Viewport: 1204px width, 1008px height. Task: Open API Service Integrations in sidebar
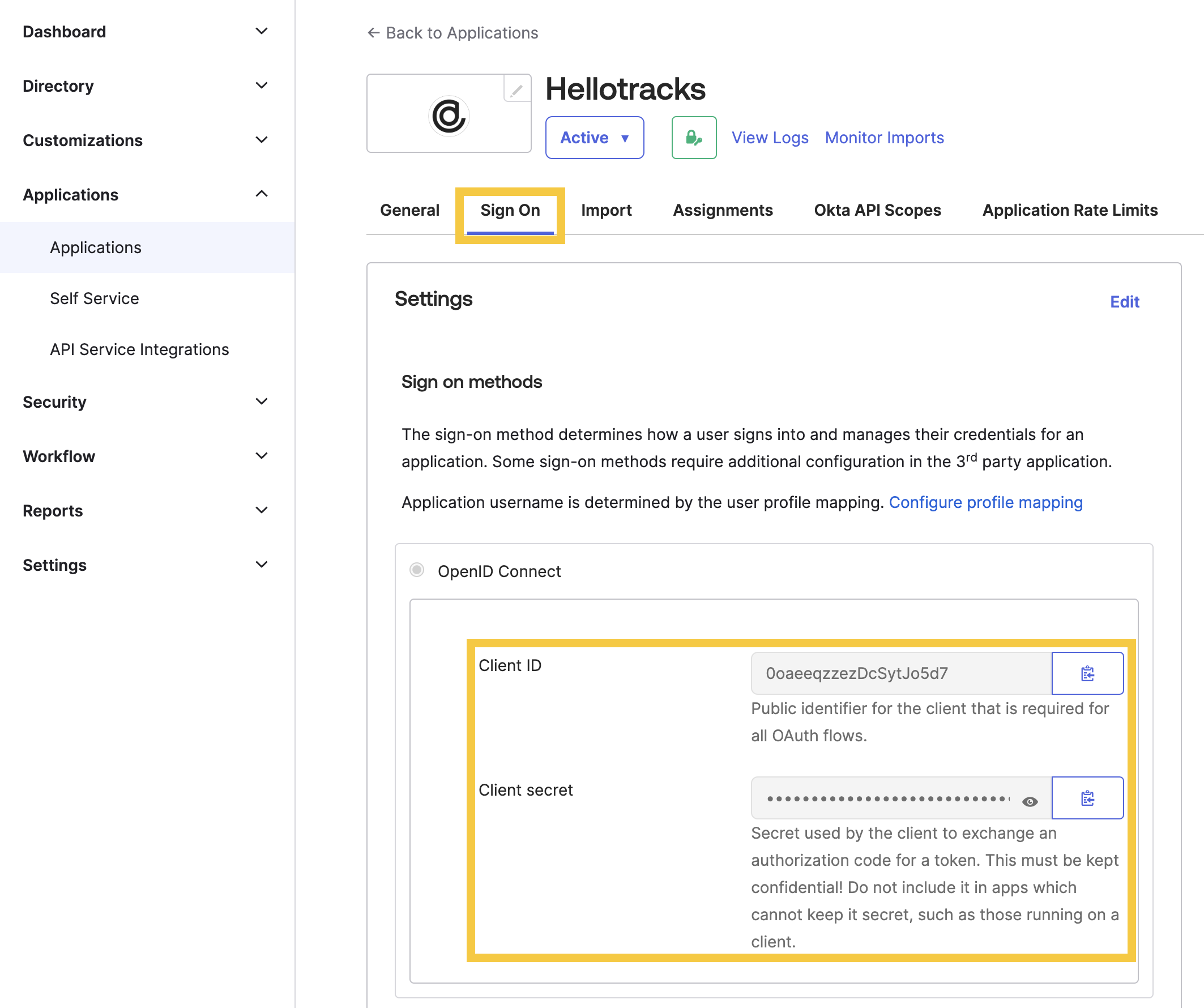(139, 349)
